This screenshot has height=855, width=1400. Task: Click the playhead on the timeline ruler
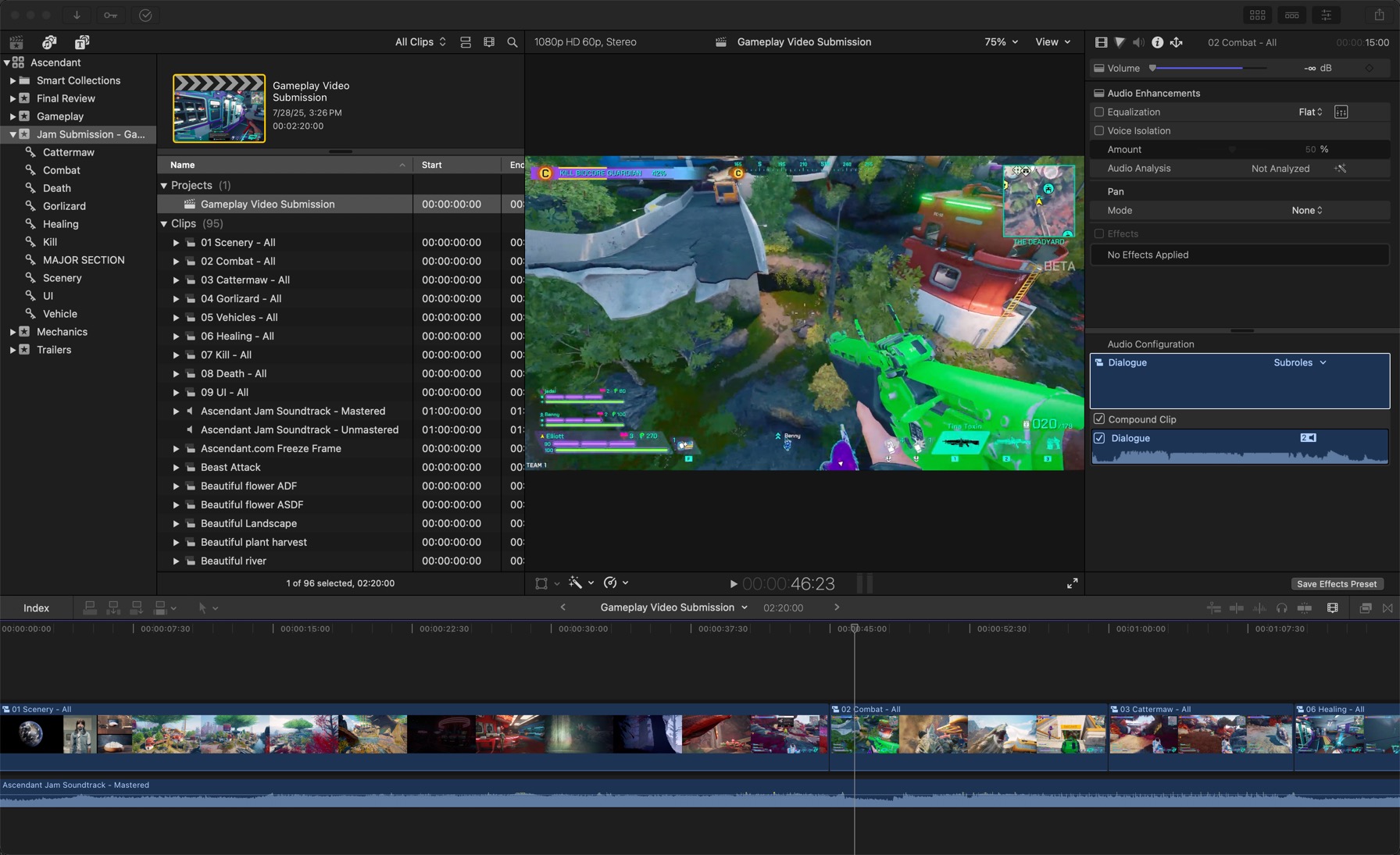(855, 629)
